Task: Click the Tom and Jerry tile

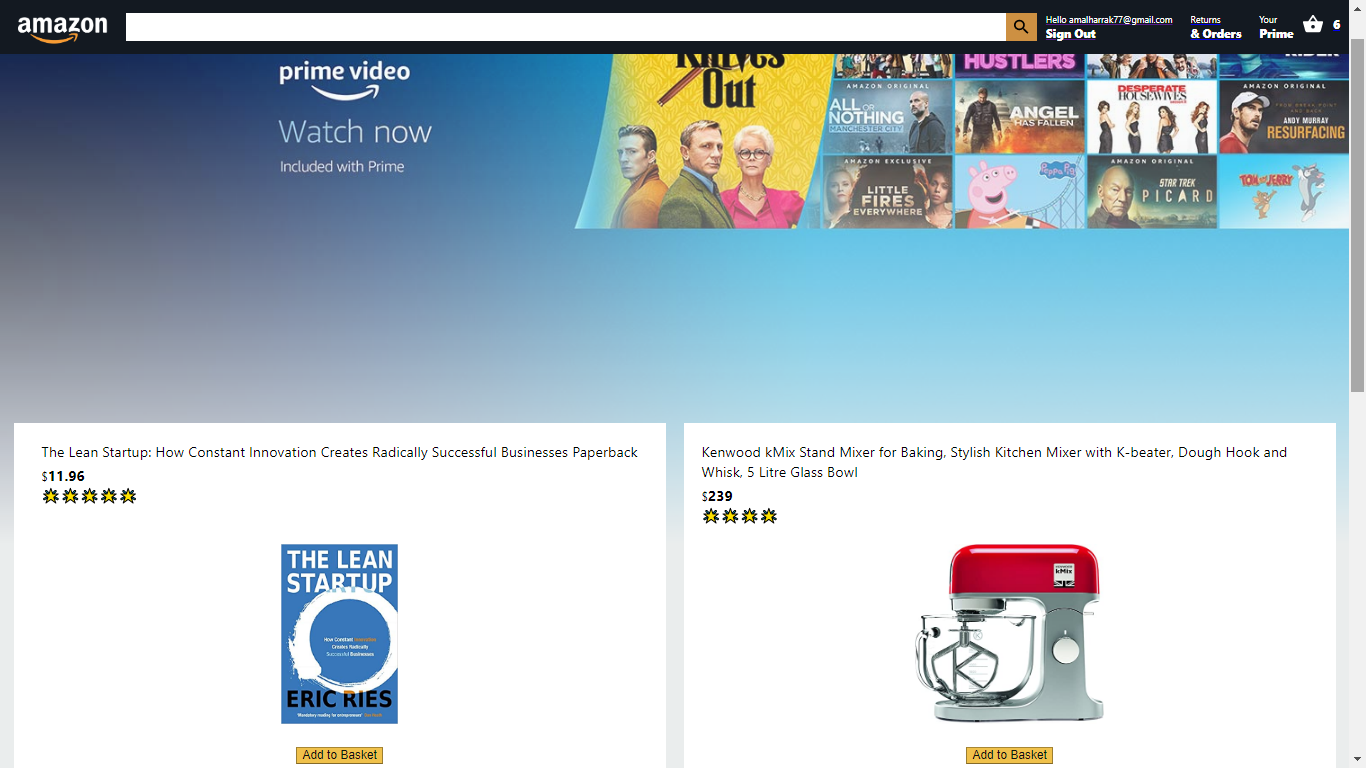Action: point(1284,192)
